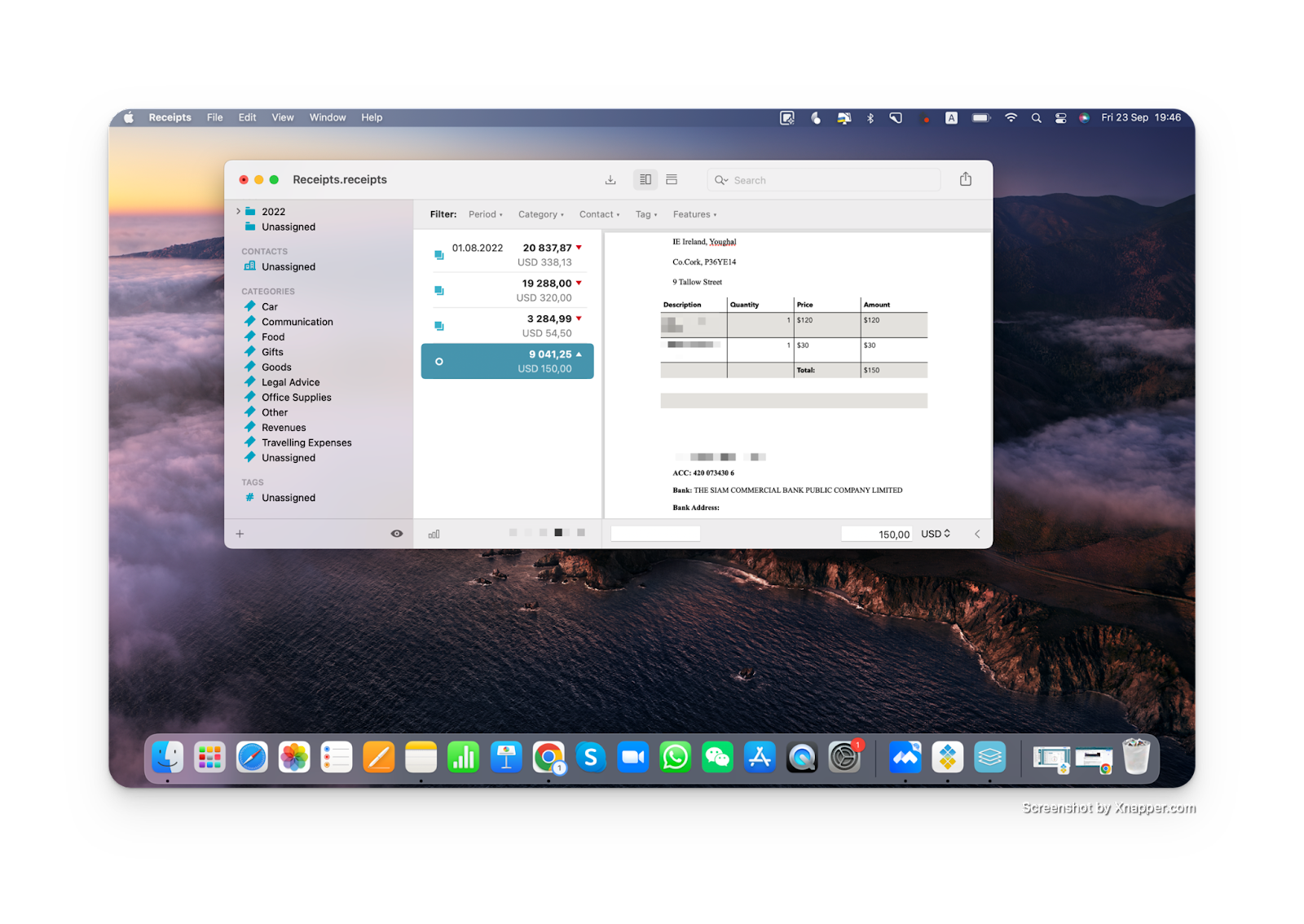Viewport: 1304px width, 924px height.
Task: Click the import download icon in toolbar
Action: point(610,180)
